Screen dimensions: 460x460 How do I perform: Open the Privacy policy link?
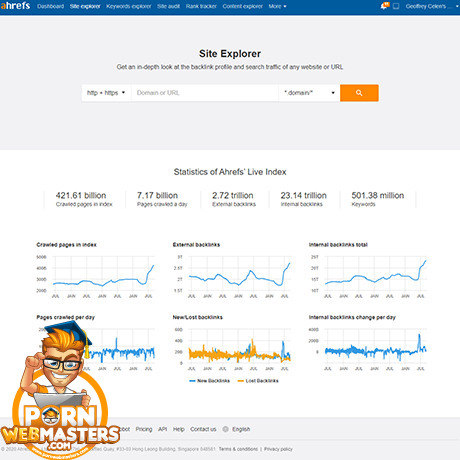tap(278, 449)
